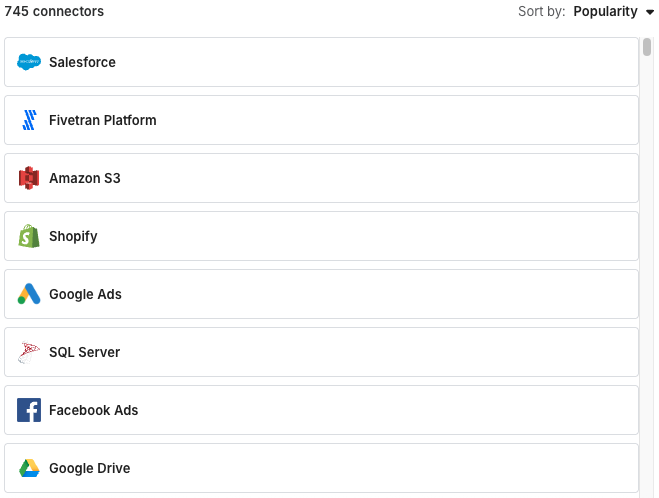This screenshot has height=498, width=659.
Task: Click the SQL Server logo icon
Action: [x=29, y=352]
